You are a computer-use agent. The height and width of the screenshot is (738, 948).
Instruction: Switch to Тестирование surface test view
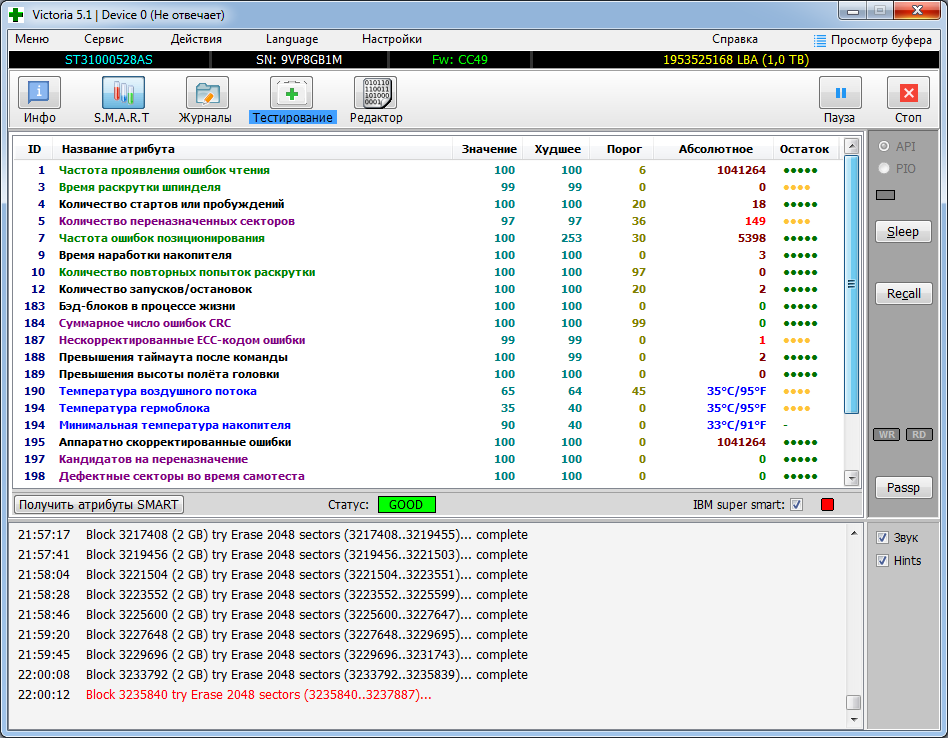click(x=291, y=93)
